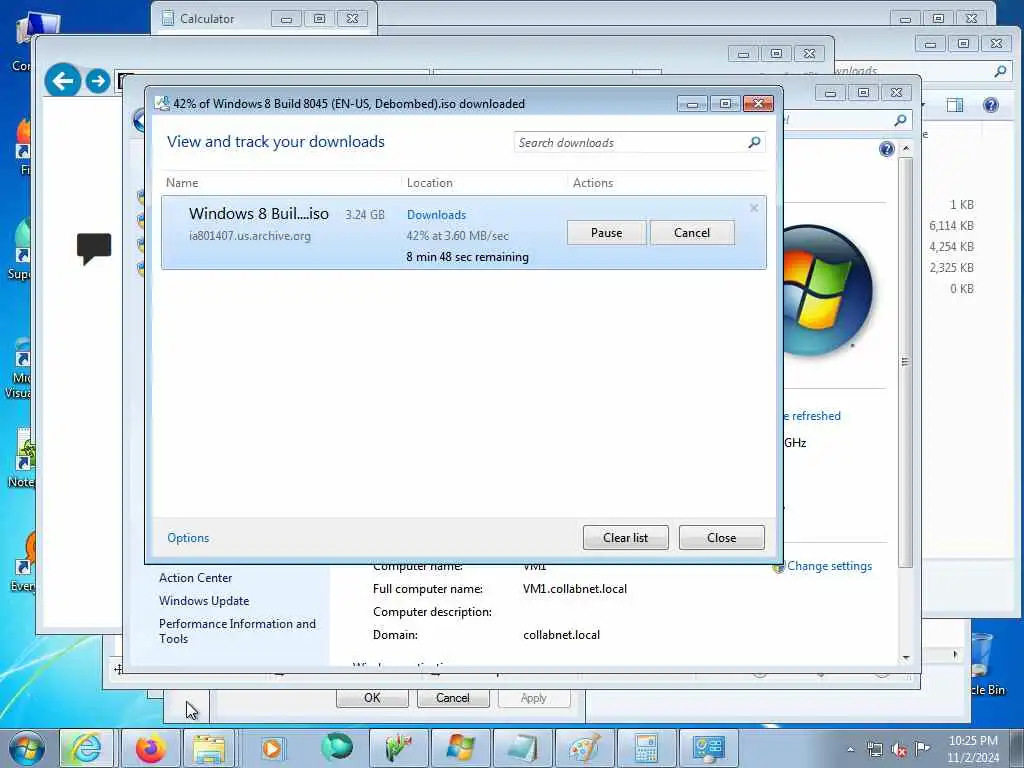Open Performance Information and Tools link
The width and height of the screenshot is (1024, 768).
tap(237, 631)
